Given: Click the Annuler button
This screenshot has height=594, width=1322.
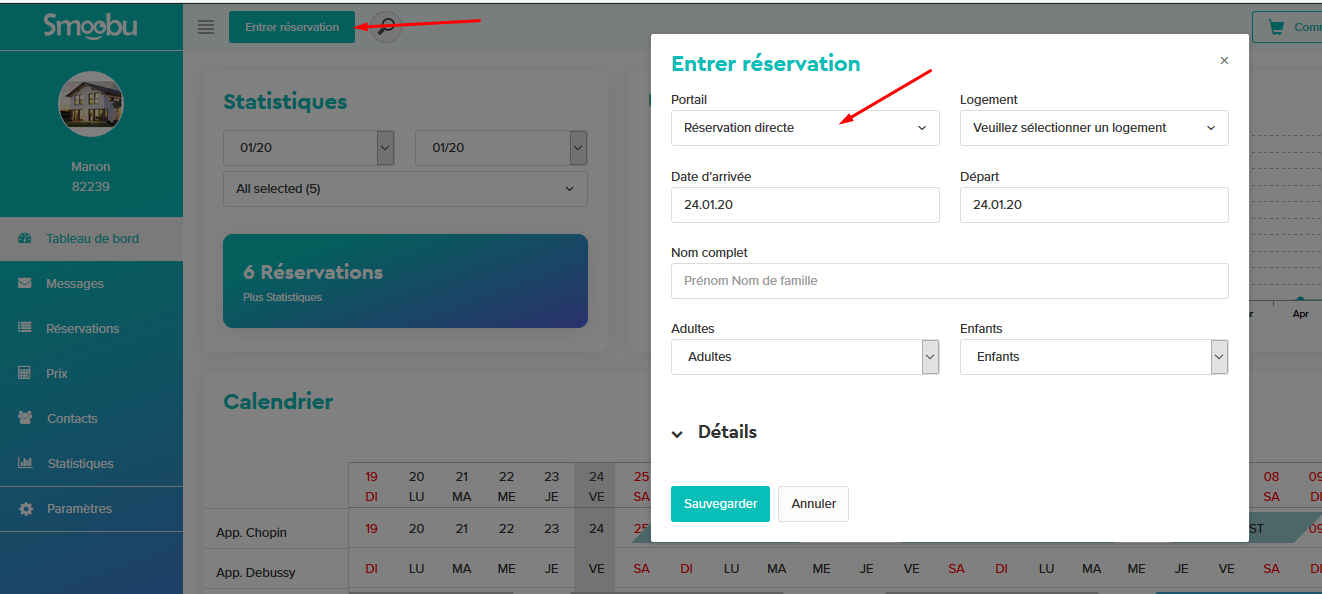Looking at the screenshot, I should (813, 504).
